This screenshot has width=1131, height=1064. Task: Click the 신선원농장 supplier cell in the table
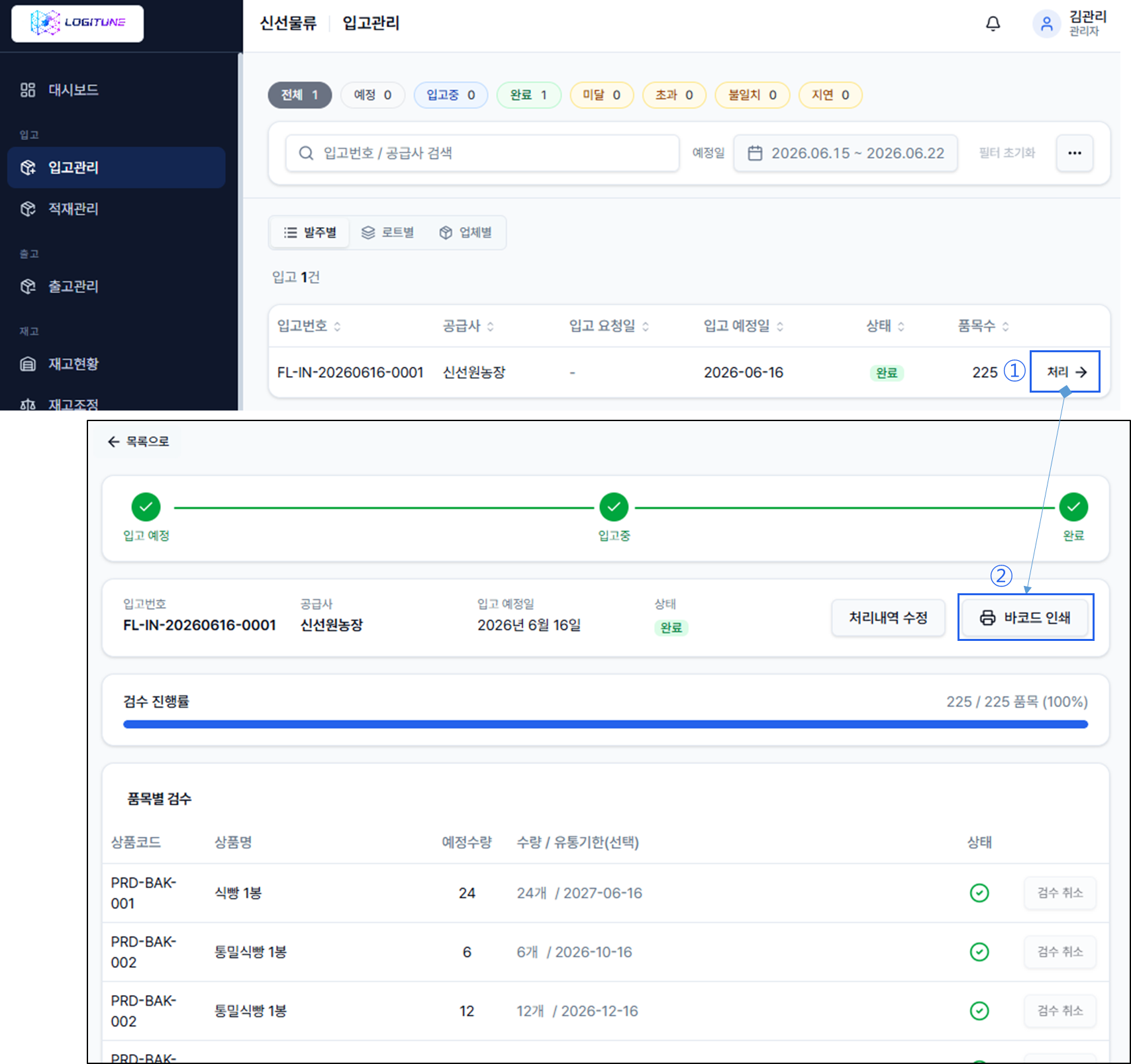click(474, 373)
